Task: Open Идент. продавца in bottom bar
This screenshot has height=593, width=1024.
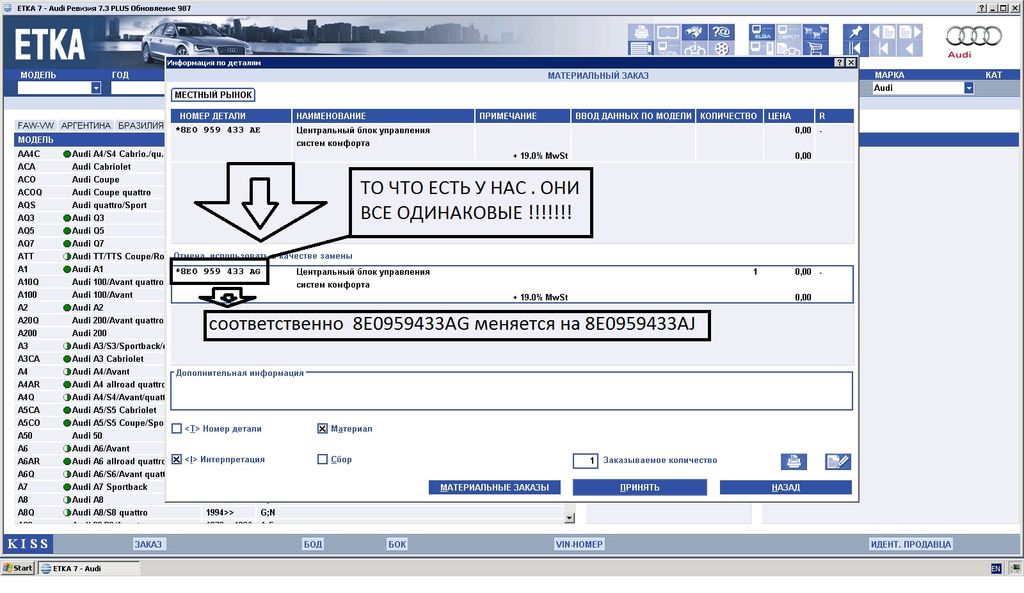Action: [911, 544]
